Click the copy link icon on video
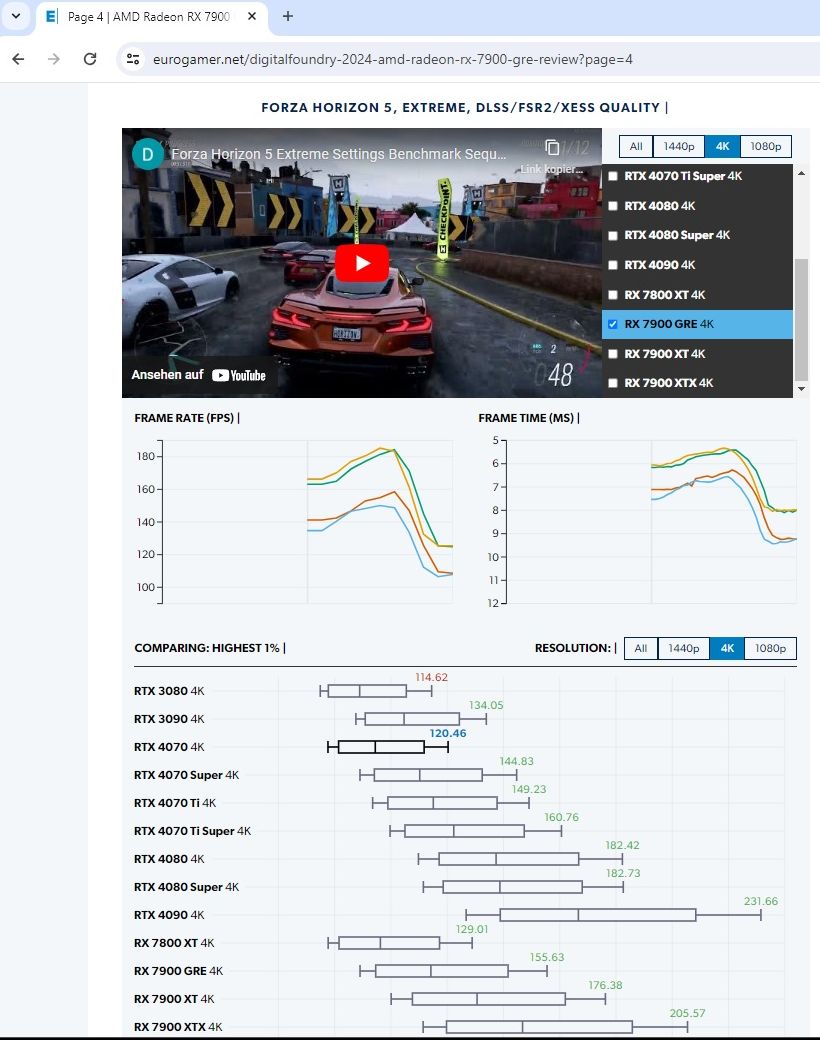 [x=552, y=147]
